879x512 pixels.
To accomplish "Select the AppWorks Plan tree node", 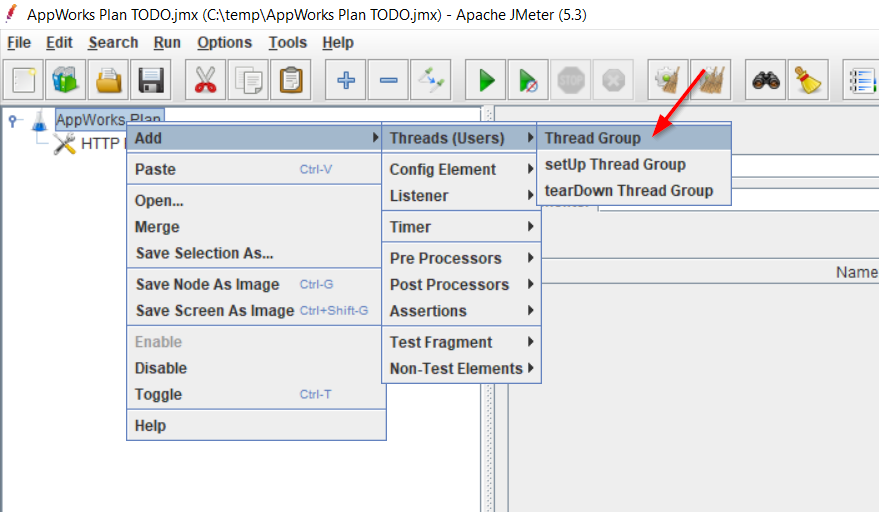I will [x=108, y=119].
